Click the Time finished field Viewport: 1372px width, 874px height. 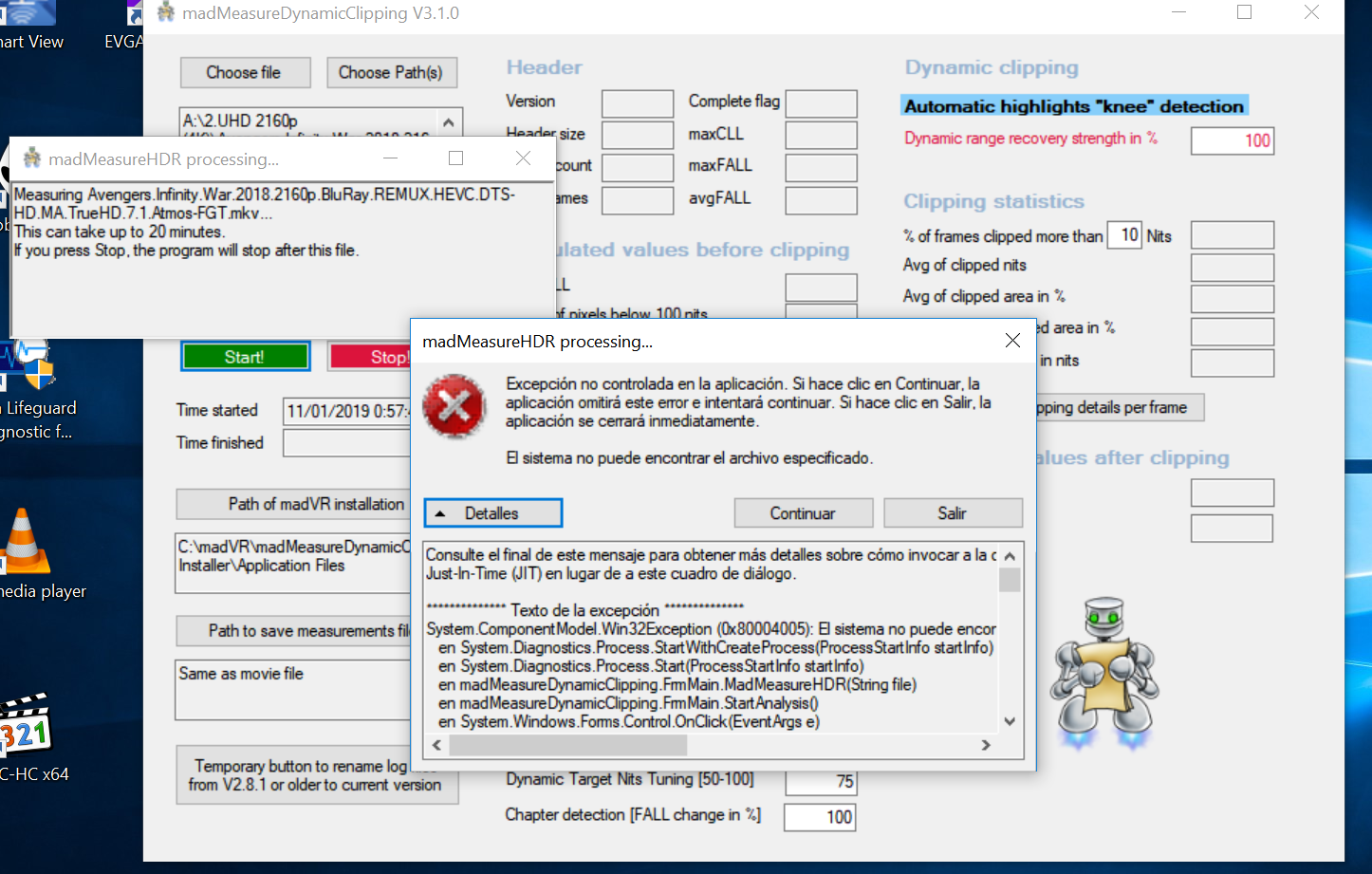click(347, 443)
